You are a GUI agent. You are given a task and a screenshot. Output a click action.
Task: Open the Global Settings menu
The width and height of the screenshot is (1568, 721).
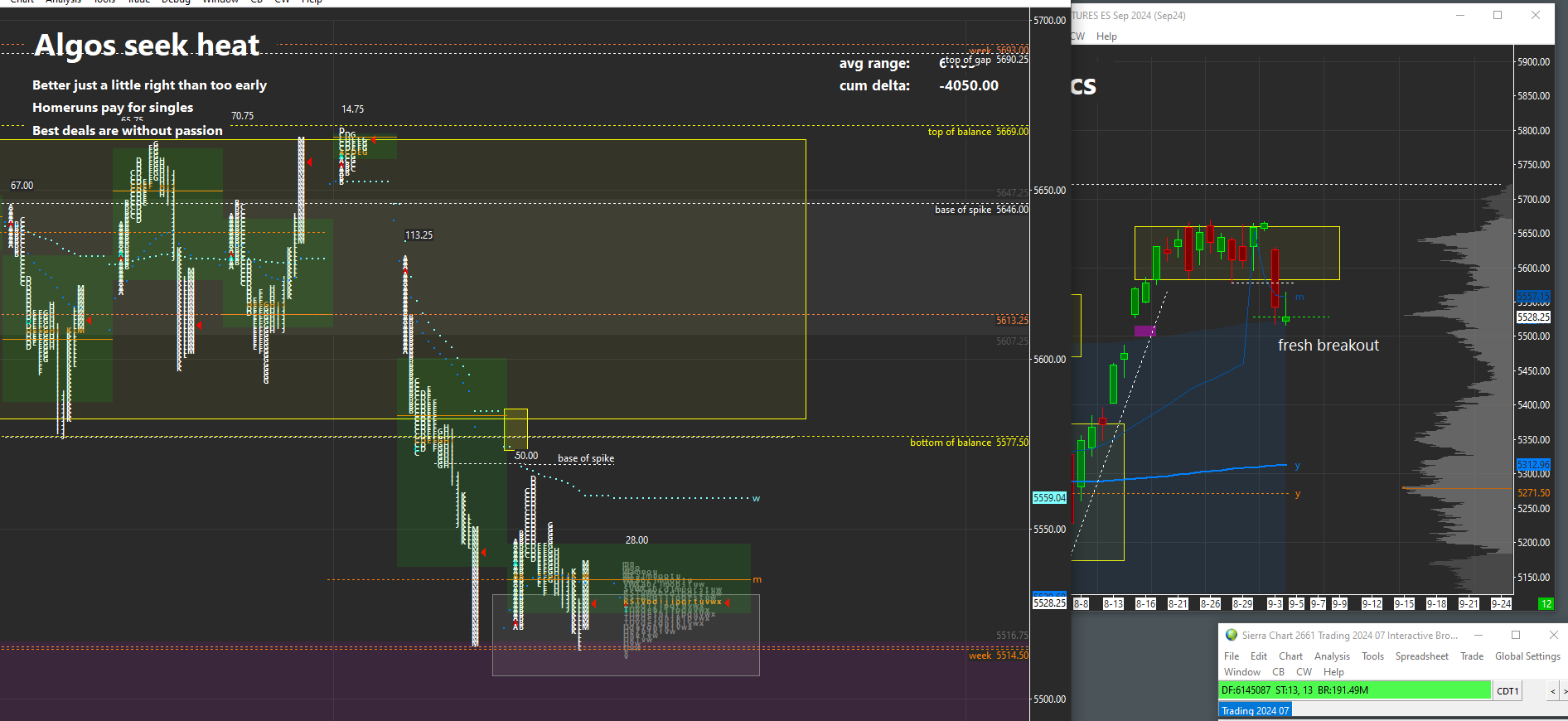point(1527,656)
